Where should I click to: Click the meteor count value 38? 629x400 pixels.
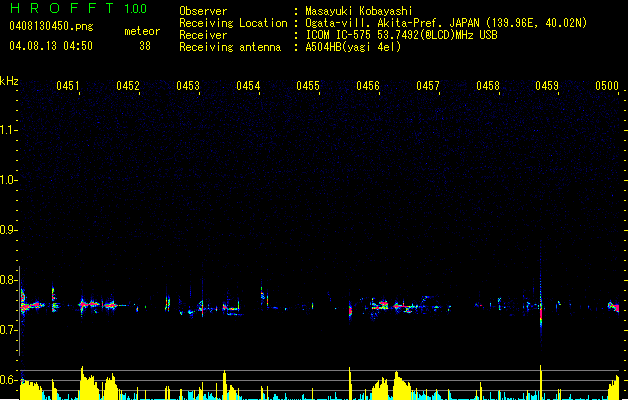pyautogui.click(x=145, y=46)
